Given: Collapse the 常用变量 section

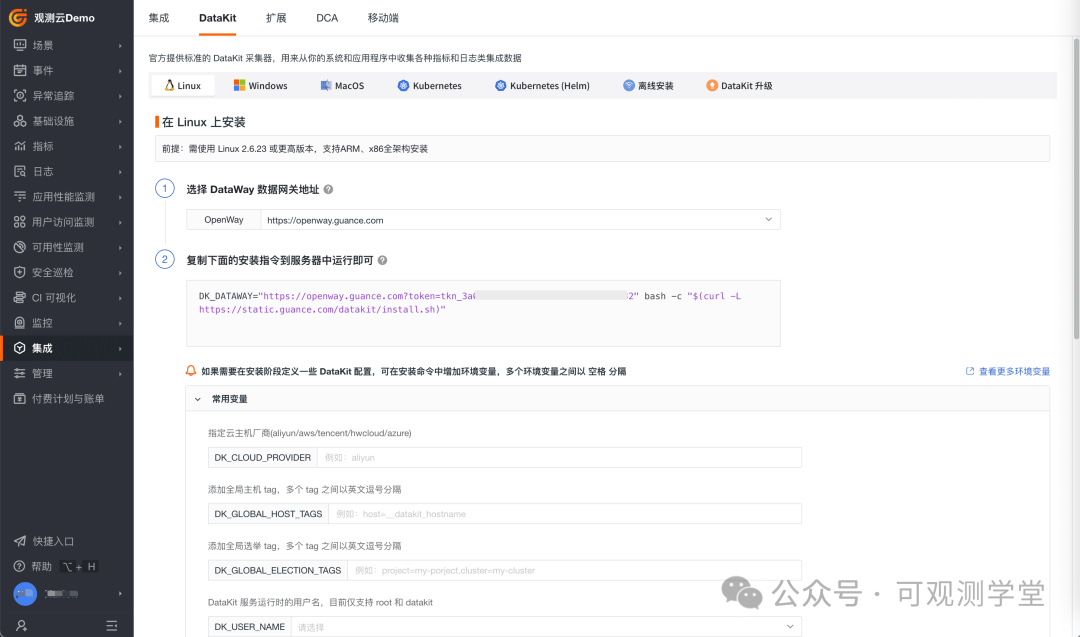Looking at the screenshot, I should click(x=198, y=399).
